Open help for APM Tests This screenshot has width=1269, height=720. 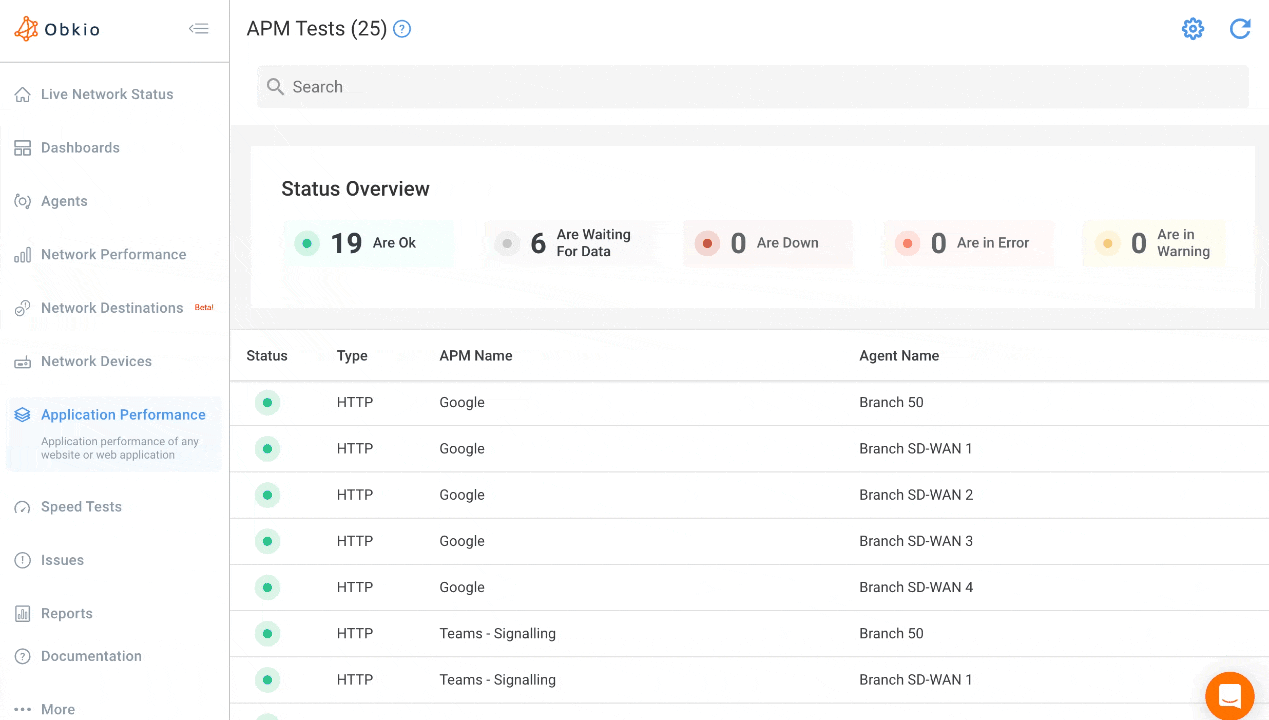point(401,29)
